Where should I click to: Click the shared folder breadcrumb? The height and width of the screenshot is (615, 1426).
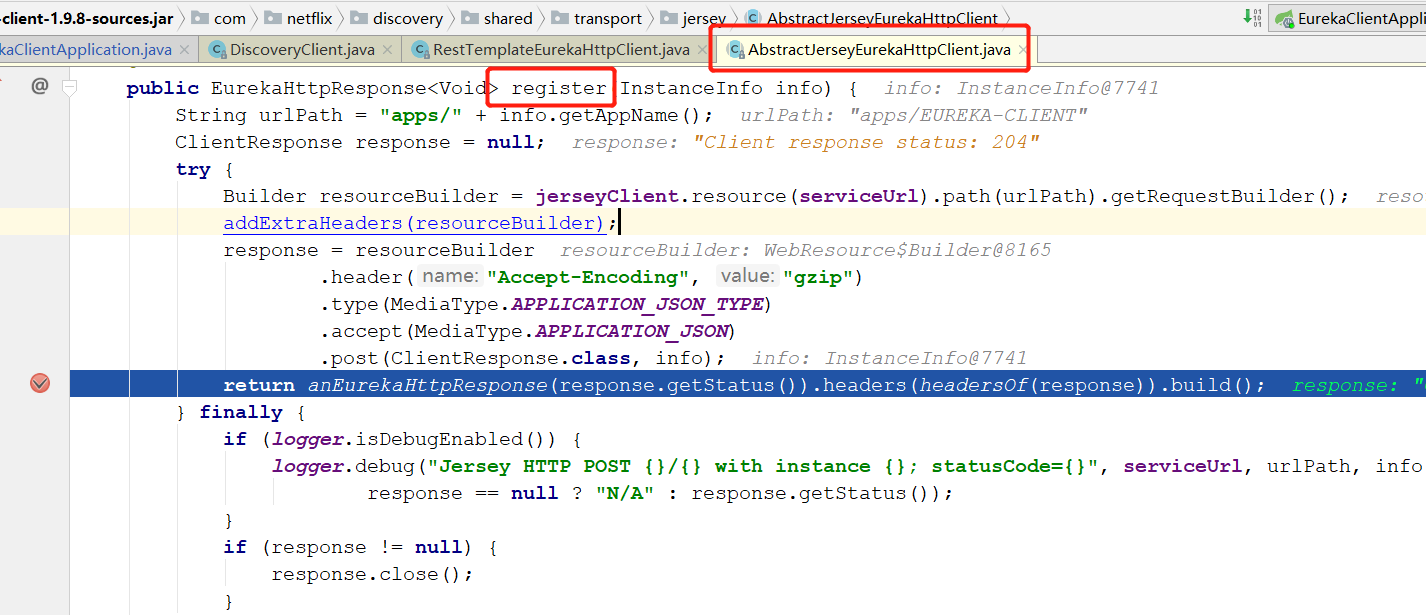[497, 18]
